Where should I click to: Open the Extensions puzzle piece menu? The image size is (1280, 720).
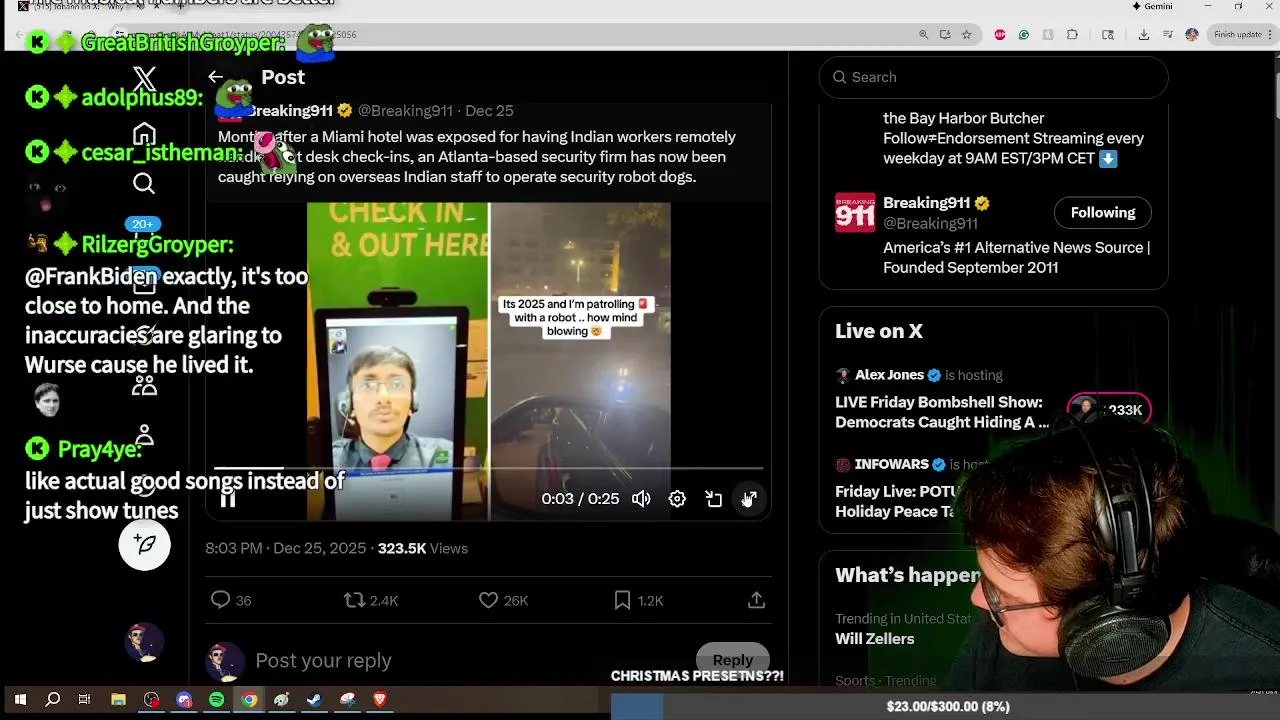pyautogui.click(x=1072, y=34)
